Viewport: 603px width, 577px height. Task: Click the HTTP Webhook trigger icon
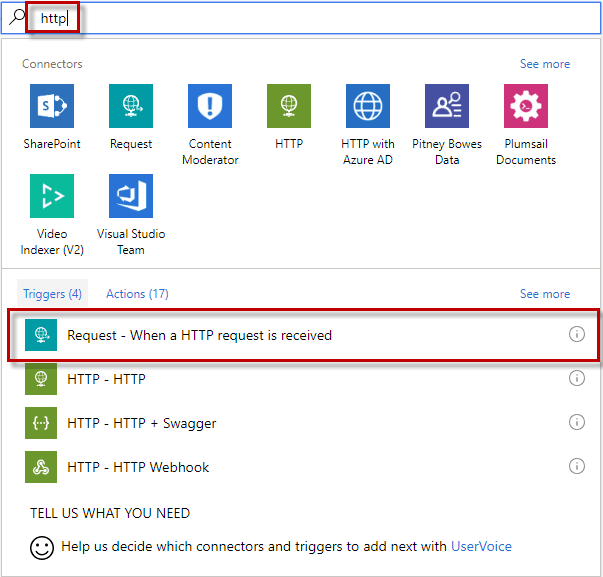tap(41, 467)
